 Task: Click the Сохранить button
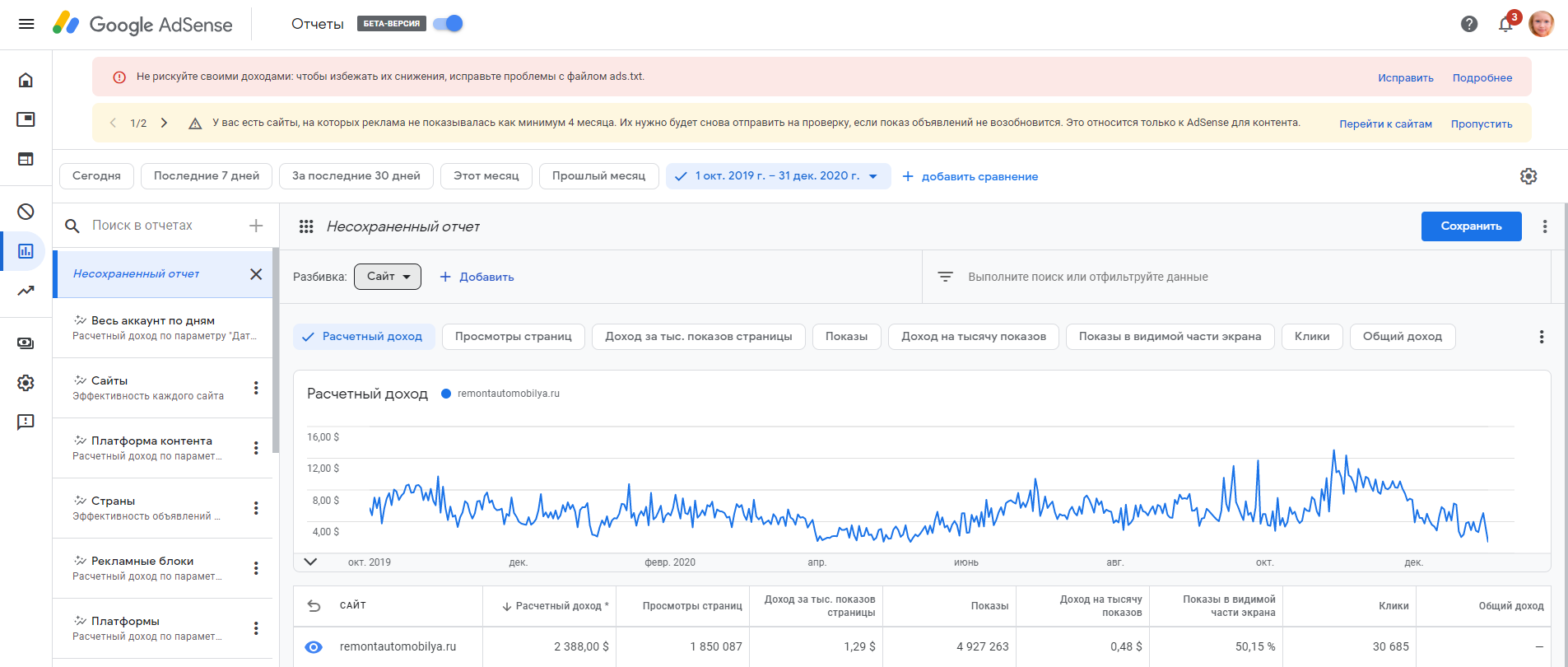coord(1471,226)
